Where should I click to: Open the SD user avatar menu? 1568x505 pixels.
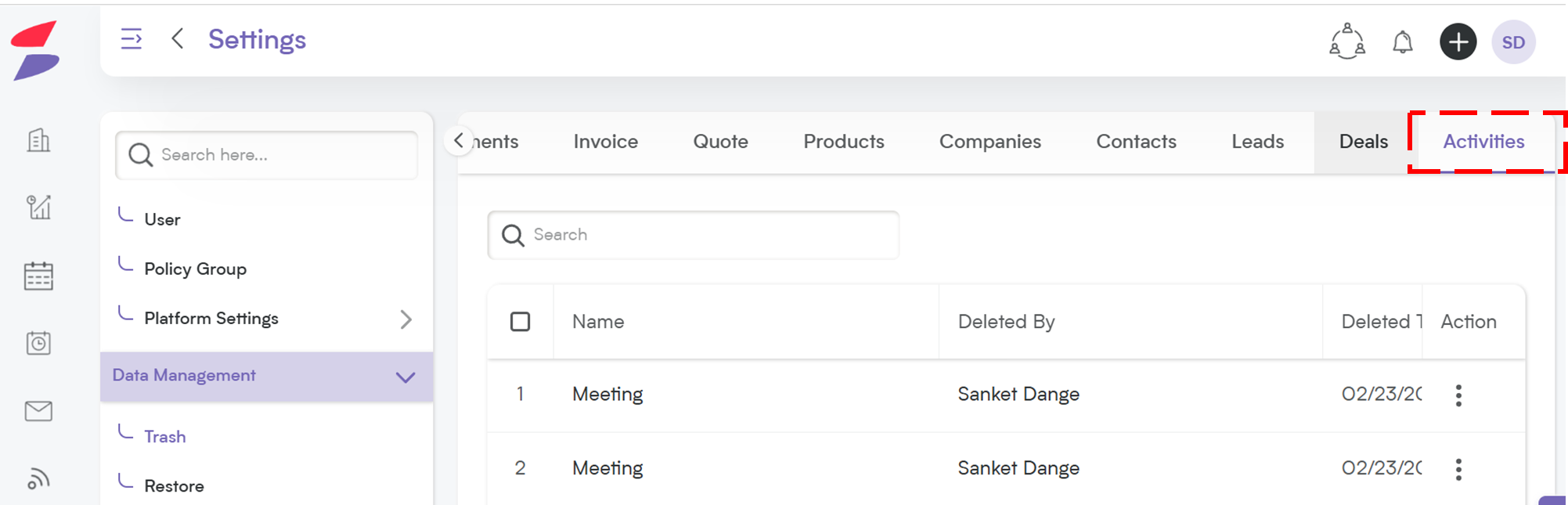[x=1513, y=42]
